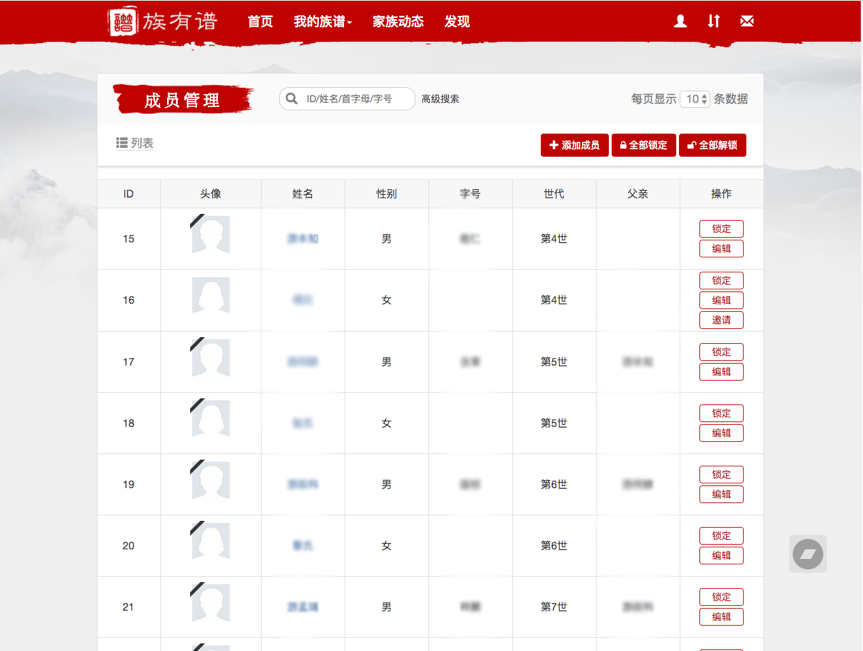Select the avatar for member ID 15
Viewport: 863px width, 651px height.
(x=210, y=235)
